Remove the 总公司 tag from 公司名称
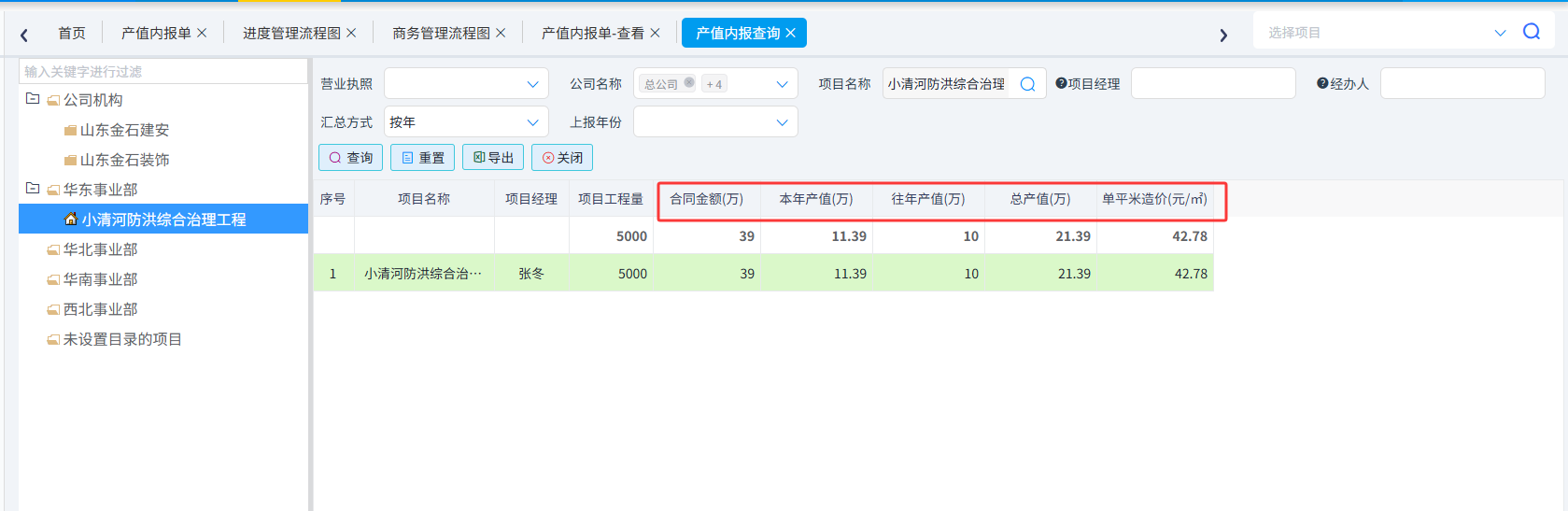The width and height of the screenshot is (1568, 511). tap(689, 82)
